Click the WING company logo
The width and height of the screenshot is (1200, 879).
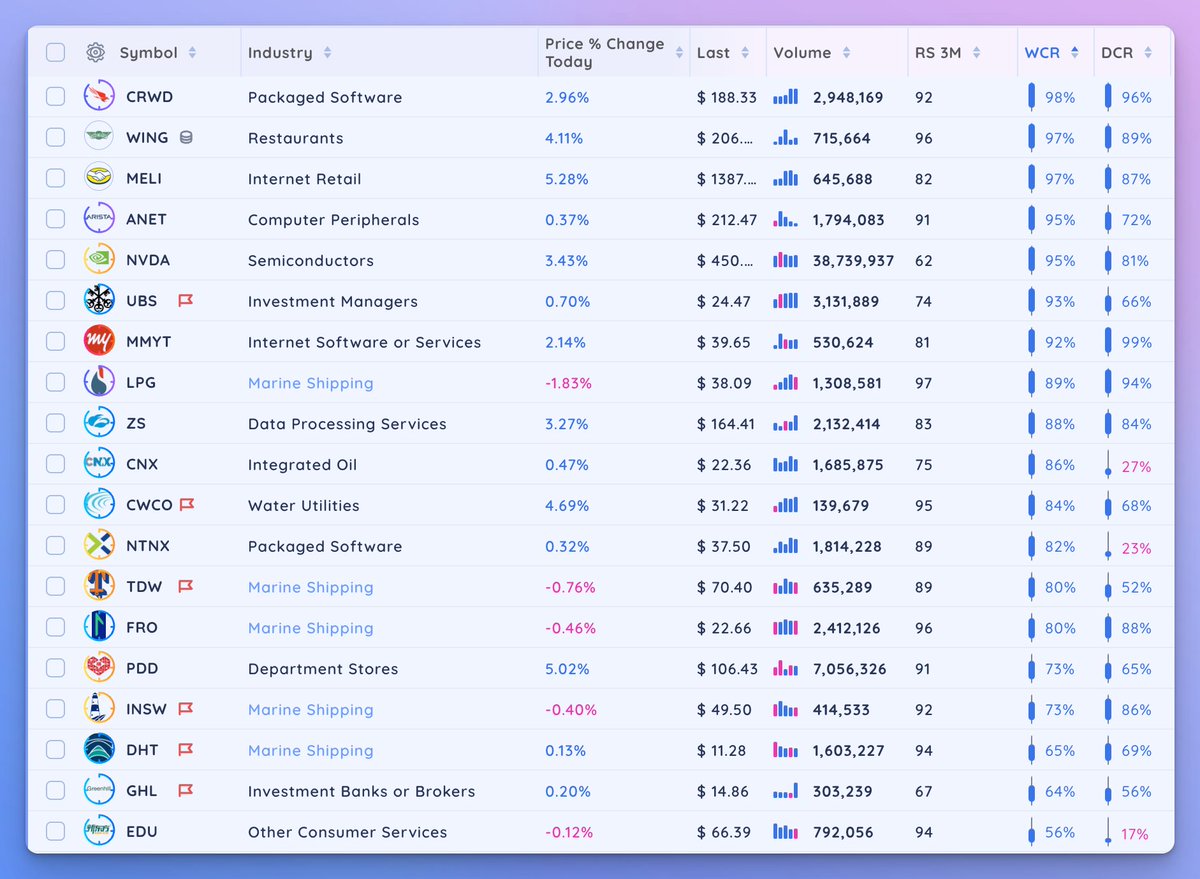click(x=99, y=138)
